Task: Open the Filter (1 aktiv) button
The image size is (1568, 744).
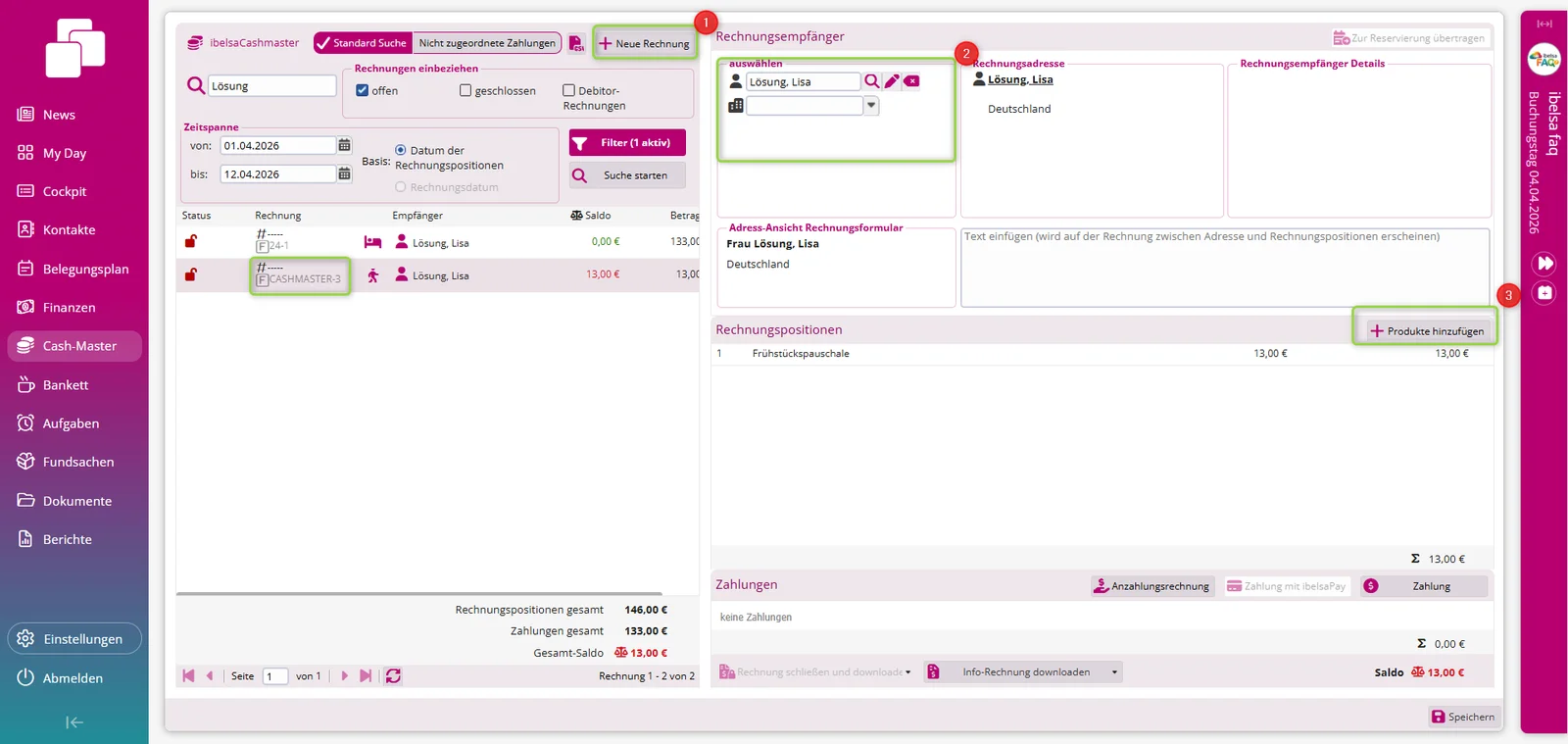Action: pos(627,143)
